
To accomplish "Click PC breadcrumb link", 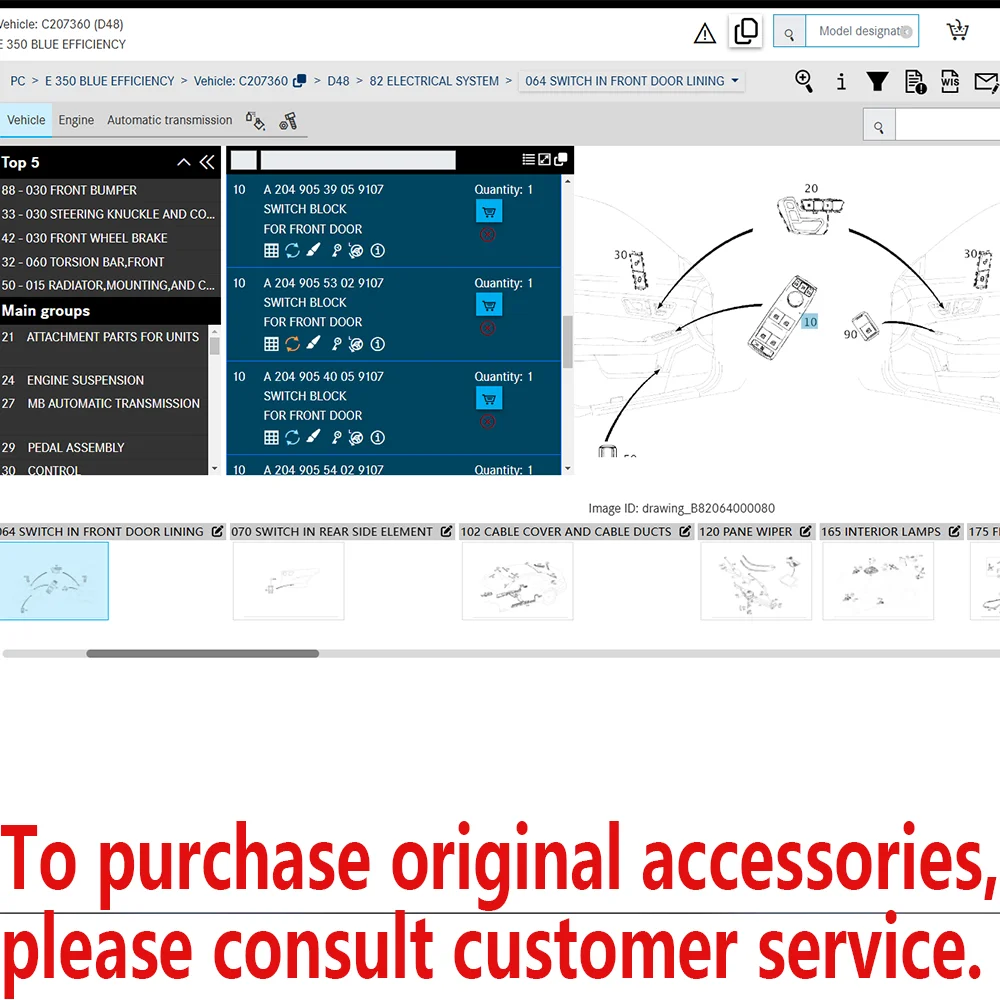I will (x=18, y=81).
